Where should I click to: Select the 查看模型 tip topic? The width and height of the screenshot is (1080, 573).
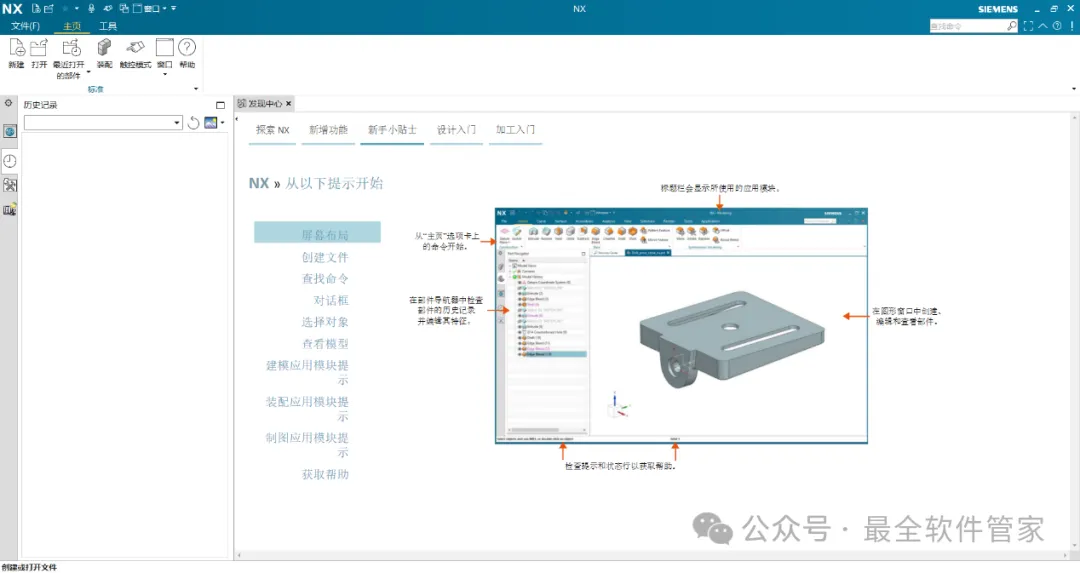[x=325, y=344]
